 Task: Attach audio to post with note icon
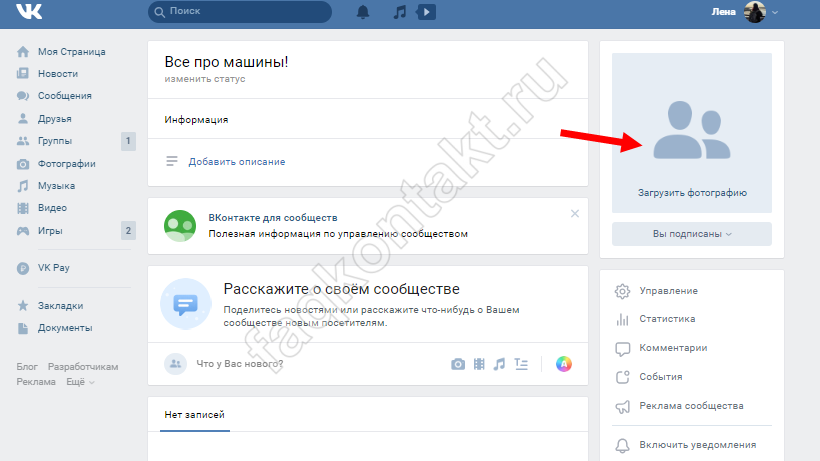[x=499, y=364]
